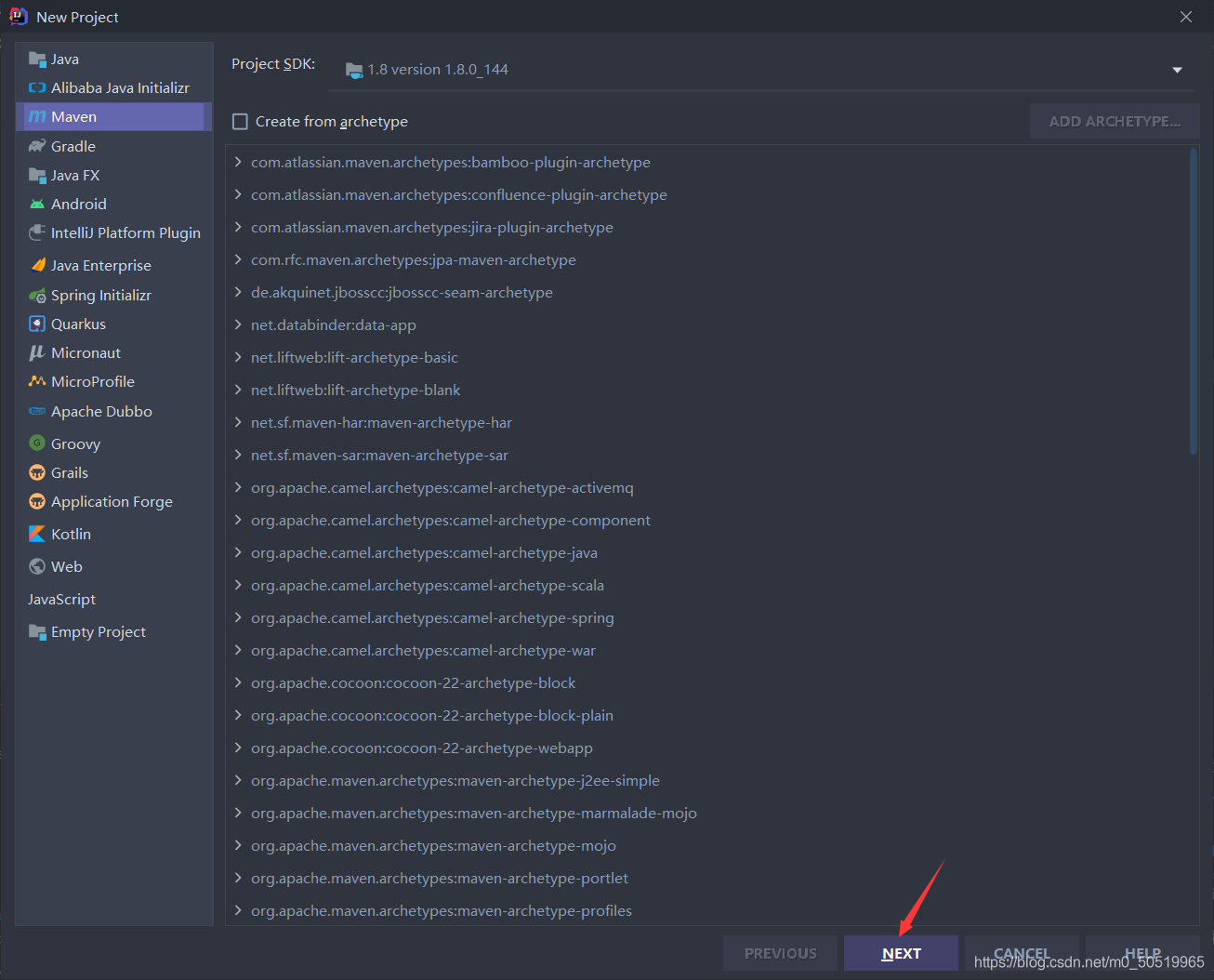
Task: Select lift-archetype-blank archetype row
Action: (711, 390)
